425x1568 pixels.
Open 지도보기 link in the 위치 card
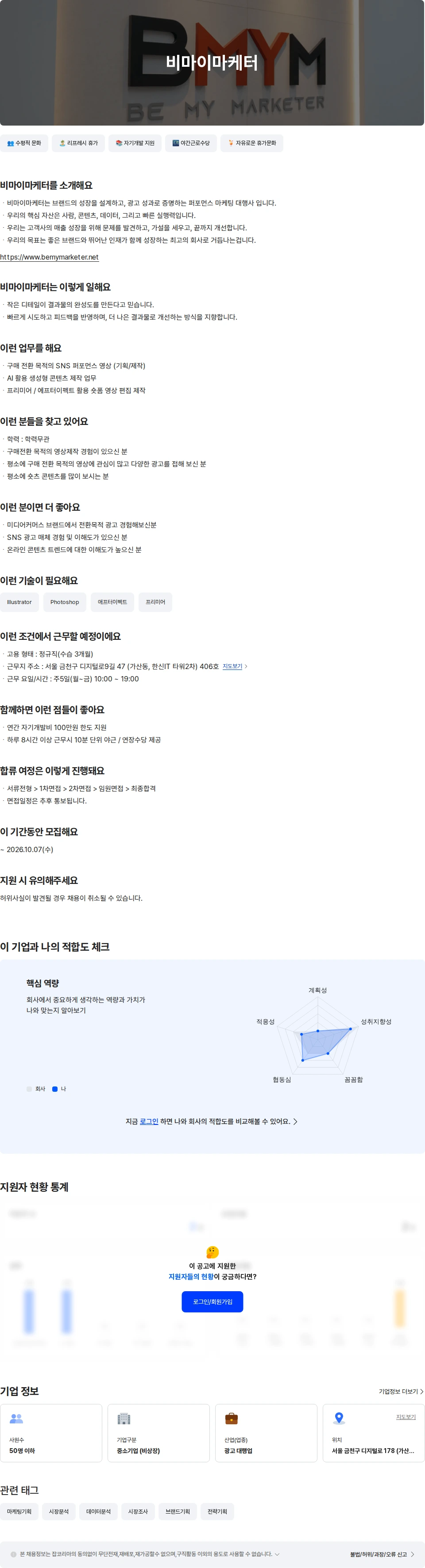[x=406, y=1417]
